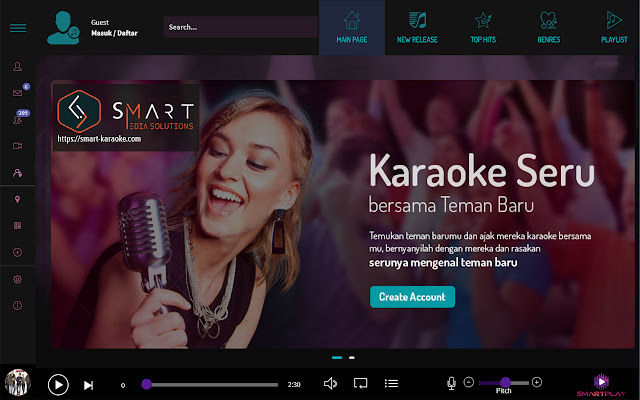Open the New Release tab
The width and height of the screenshot is (640, 400).
[418, 27]
